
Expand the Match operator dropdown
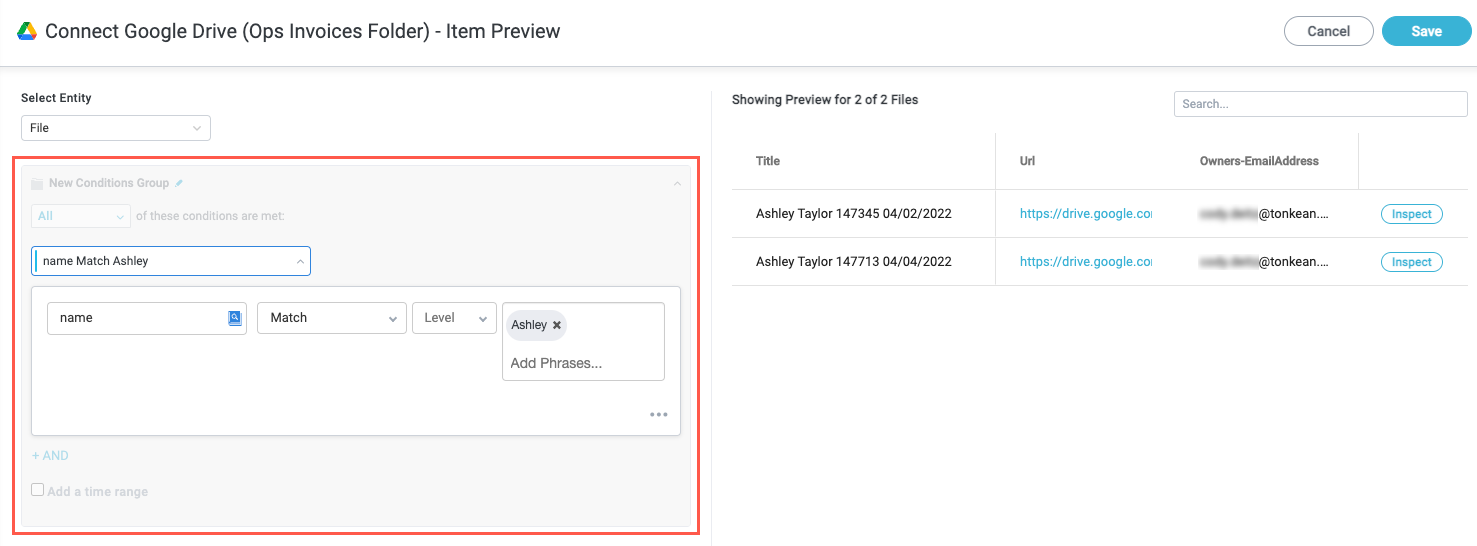click(x=331, y=318)
